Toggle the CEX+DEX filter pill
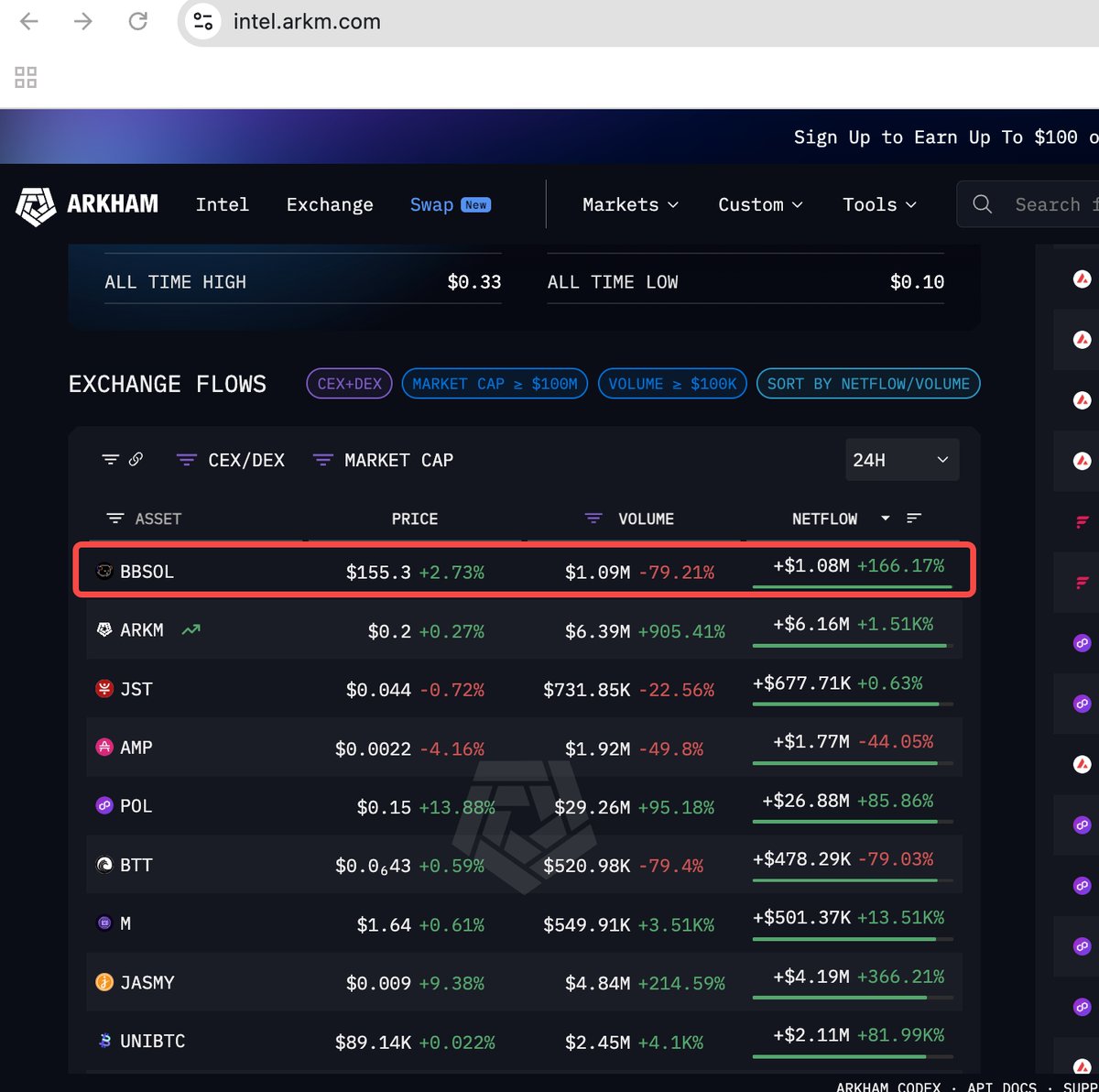Image resolution: width=1099 pixels, height=1092 pixels. 349,384
